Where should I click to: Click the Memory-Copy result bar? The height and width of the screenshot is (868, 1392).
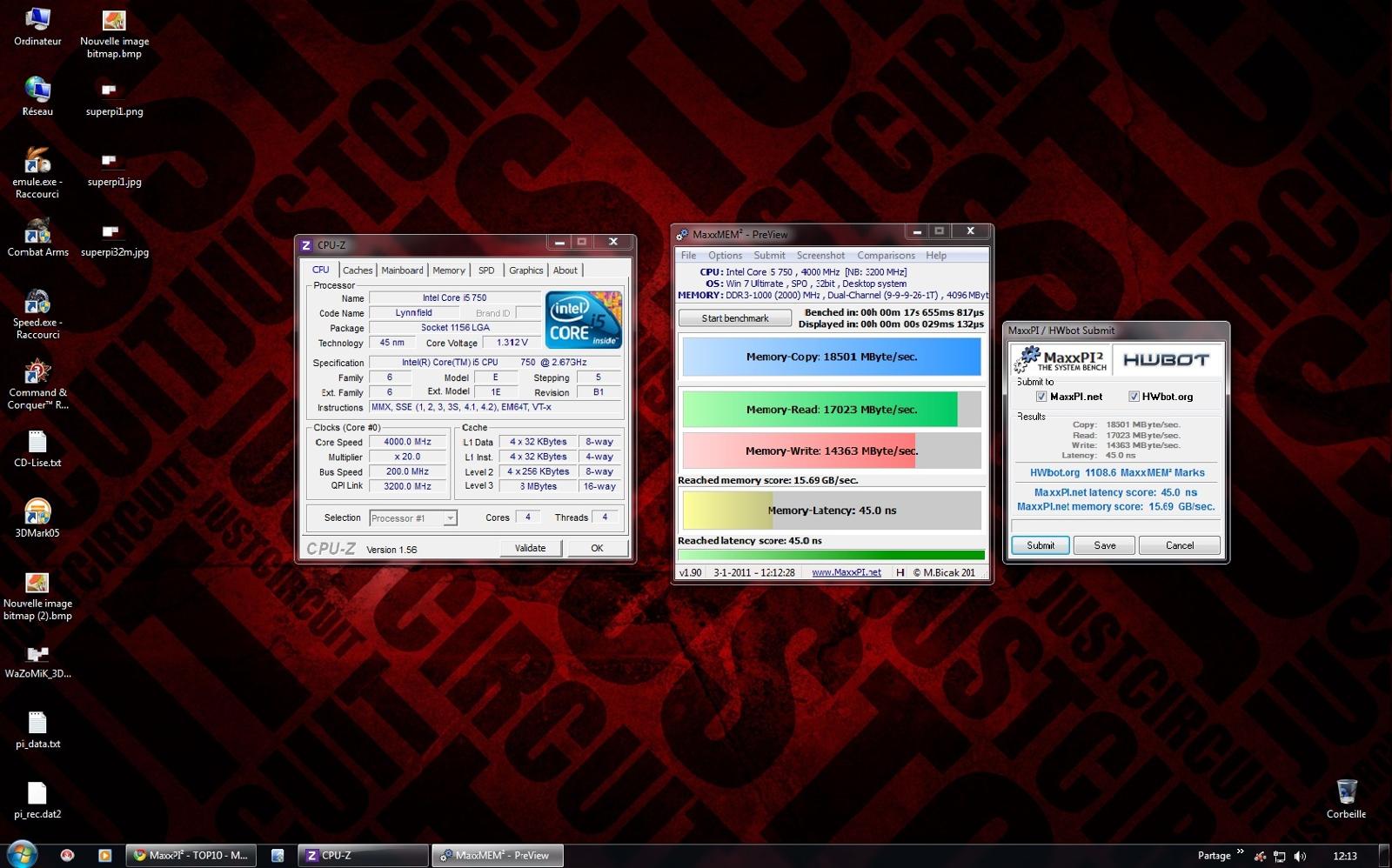pos(832,357)
